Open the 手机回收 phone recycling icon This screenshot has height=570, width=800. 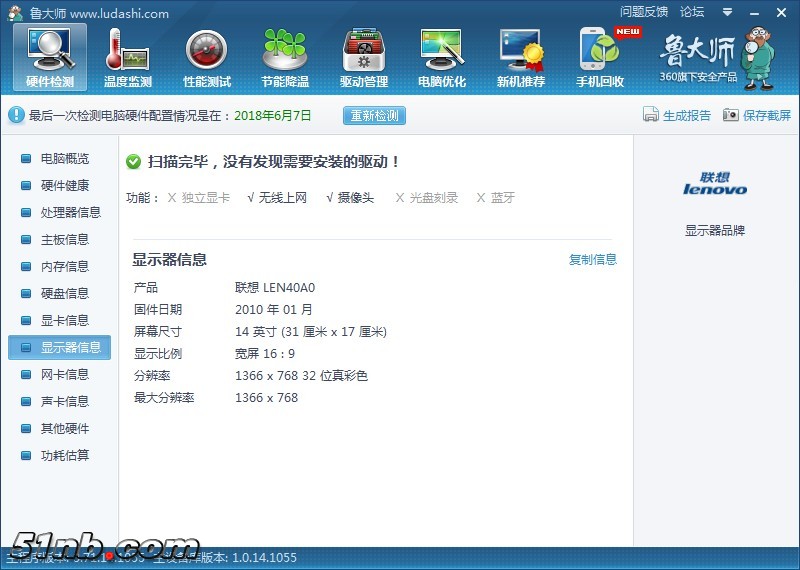(600, 57)
